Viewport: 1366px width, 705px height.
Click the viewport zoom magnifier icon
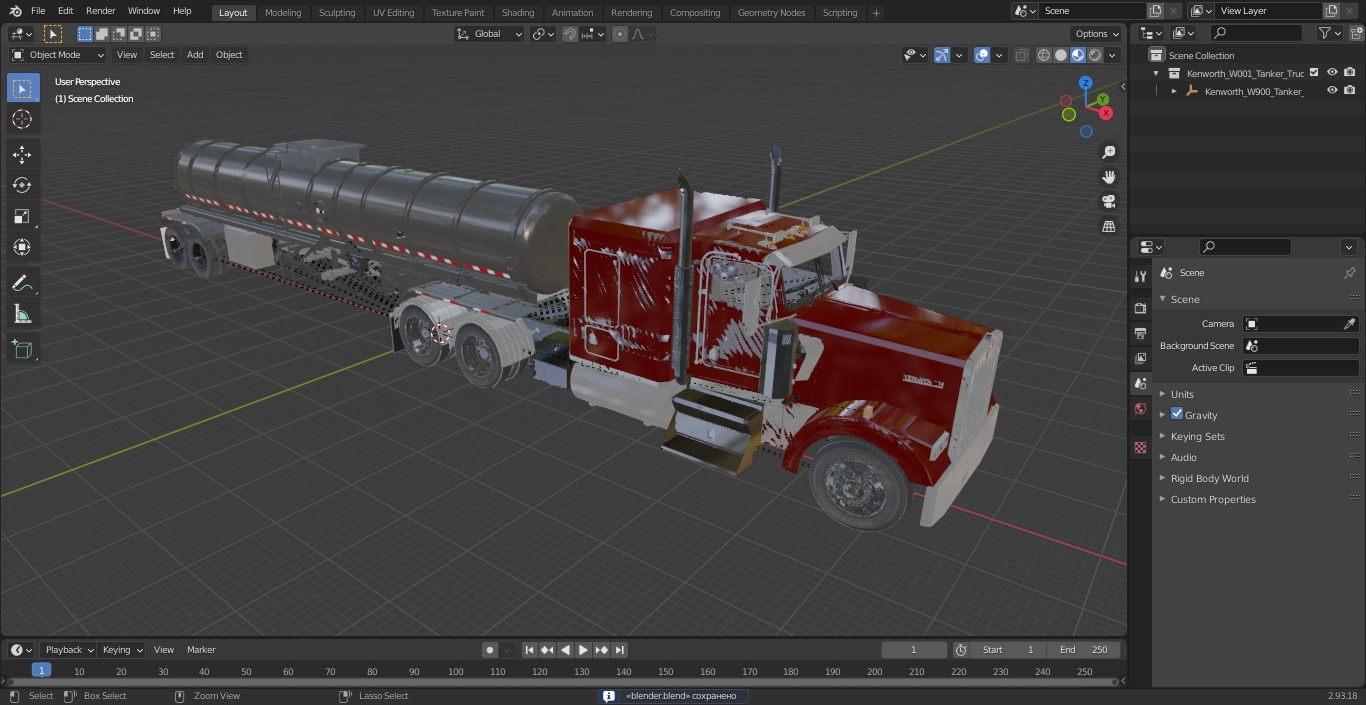tap(1108, 152)
